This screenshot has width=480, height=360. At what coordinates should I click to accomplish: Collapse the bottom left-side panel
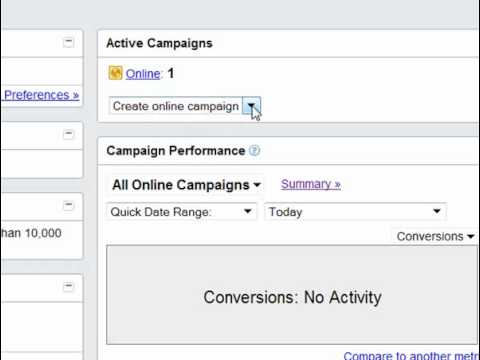click(x=68, y=286)
